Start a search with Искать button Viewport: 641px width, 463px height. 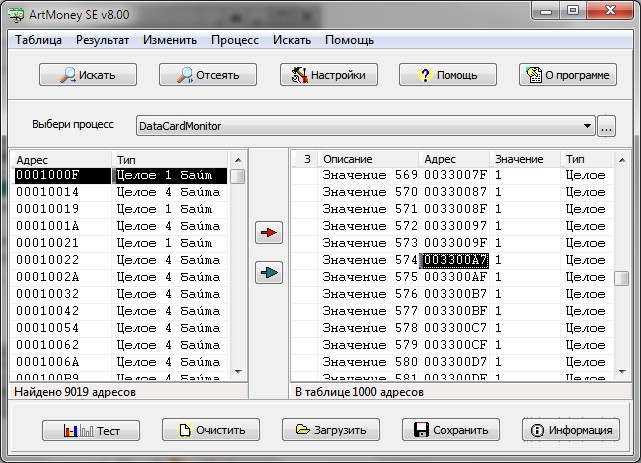point(88,75)
